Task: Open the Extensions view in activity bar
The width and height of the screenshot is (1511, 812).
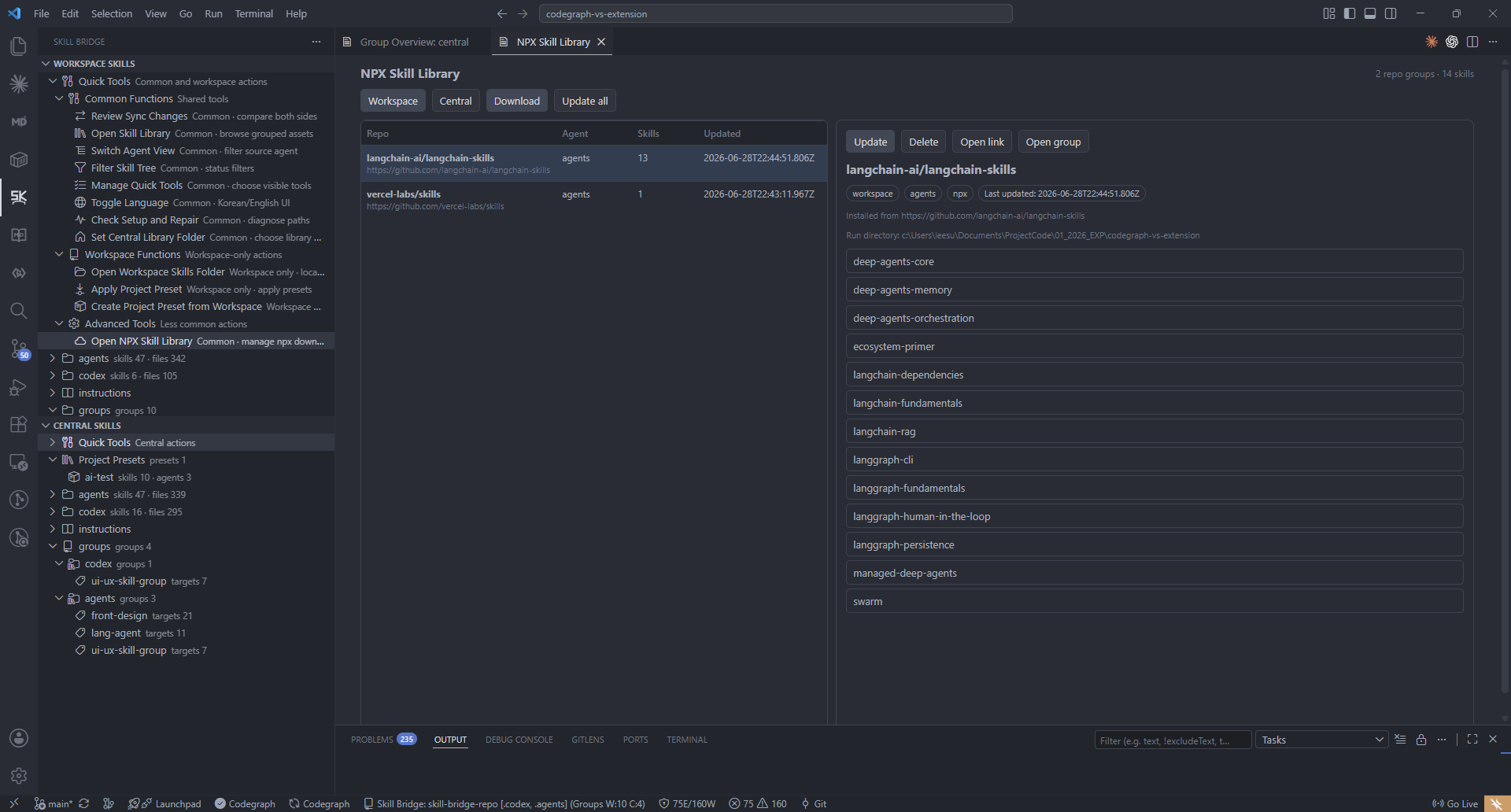Action: click(19, 424)
